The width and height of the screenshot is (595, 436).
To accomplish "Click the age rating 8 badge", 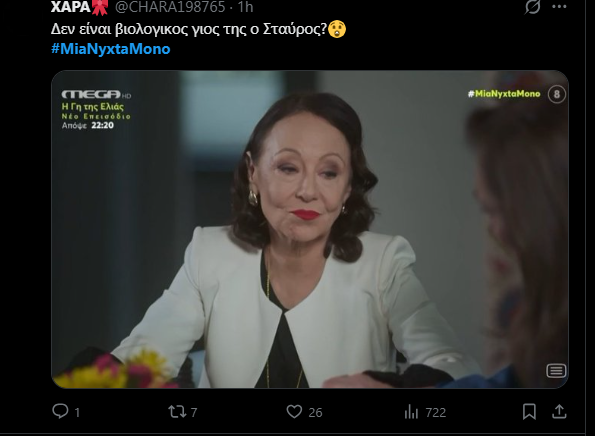I will tap(557, 94).
